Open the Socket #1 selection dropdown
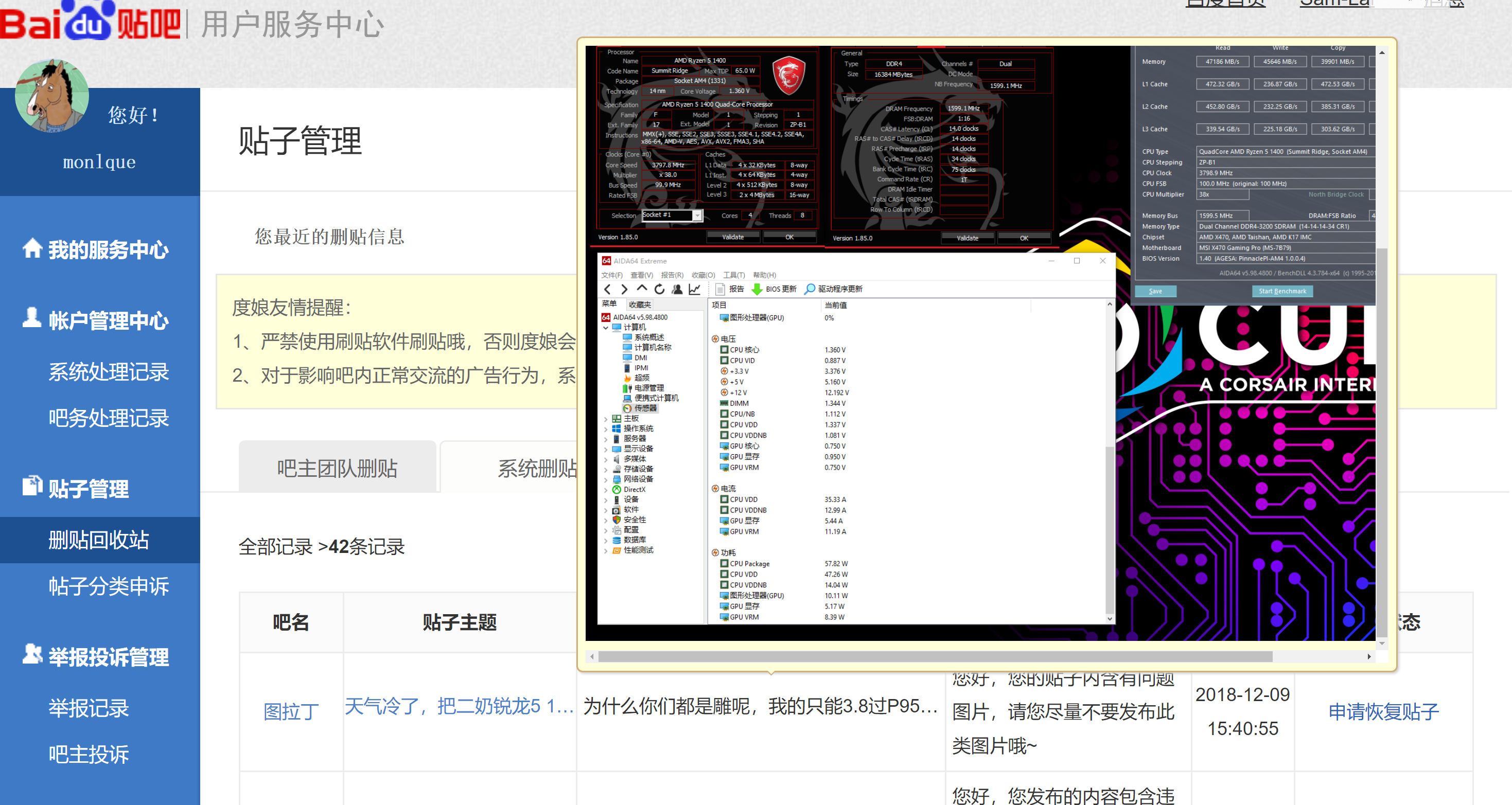This screenshot has width=1512, height=805. point(697,216)
